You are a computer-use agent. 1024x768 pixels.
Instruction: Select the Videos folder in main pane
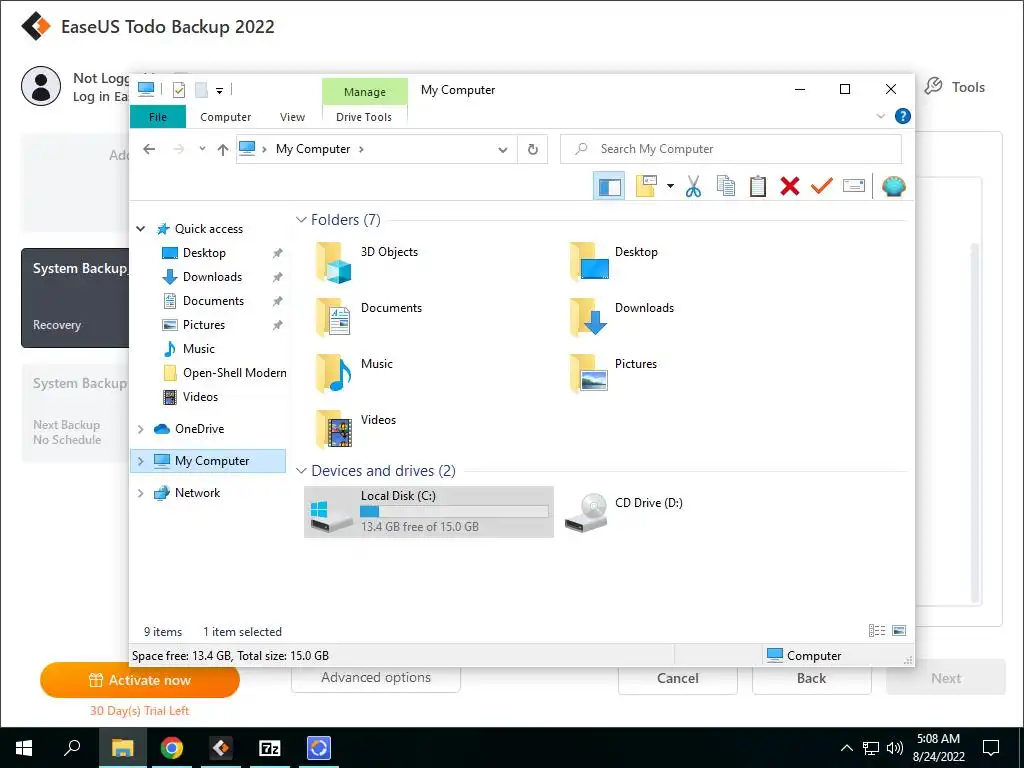click(356, 429)
